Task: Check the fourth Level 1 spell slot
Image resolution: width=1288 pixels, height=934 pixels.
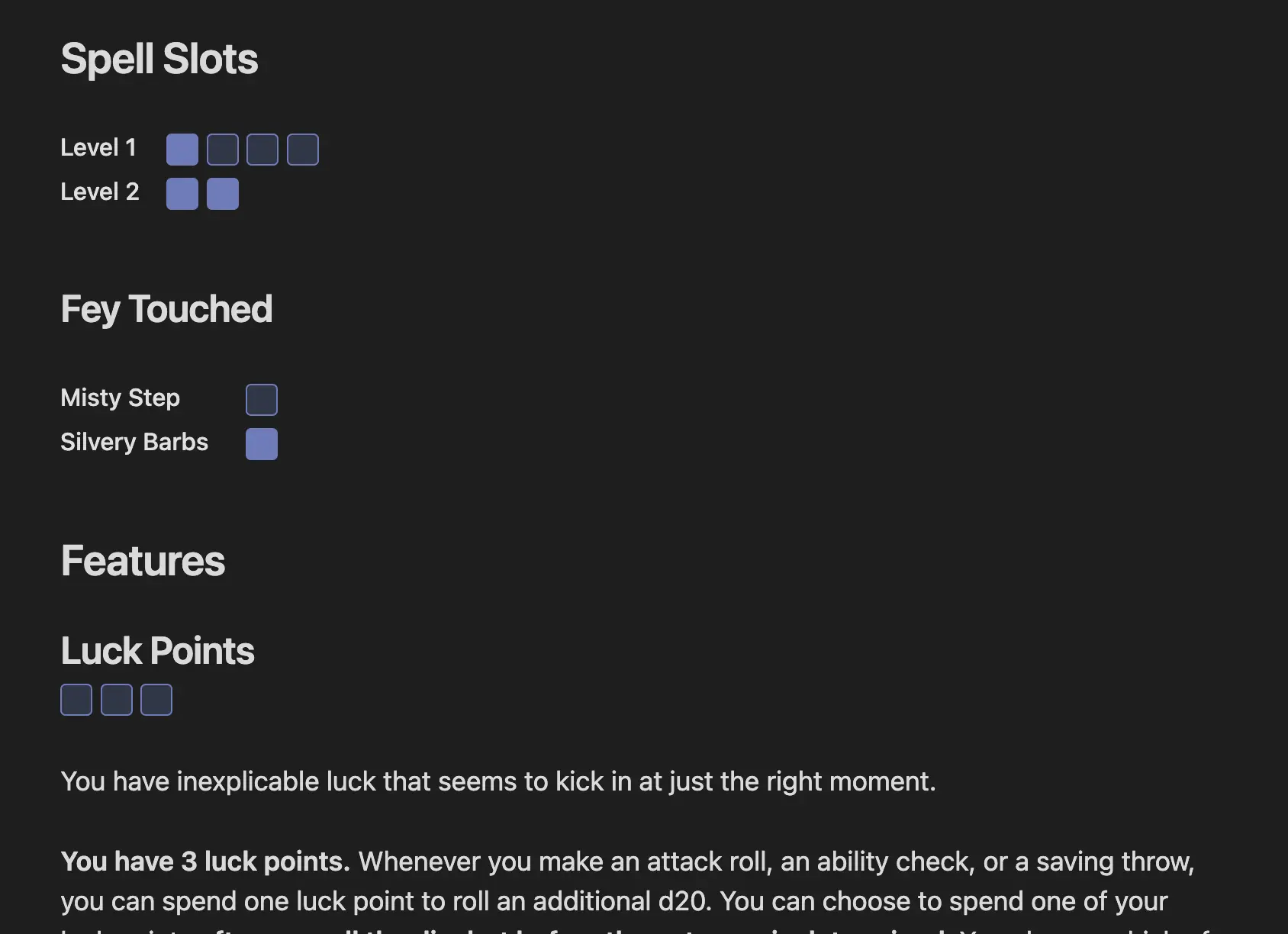Action: click(303, 150)
